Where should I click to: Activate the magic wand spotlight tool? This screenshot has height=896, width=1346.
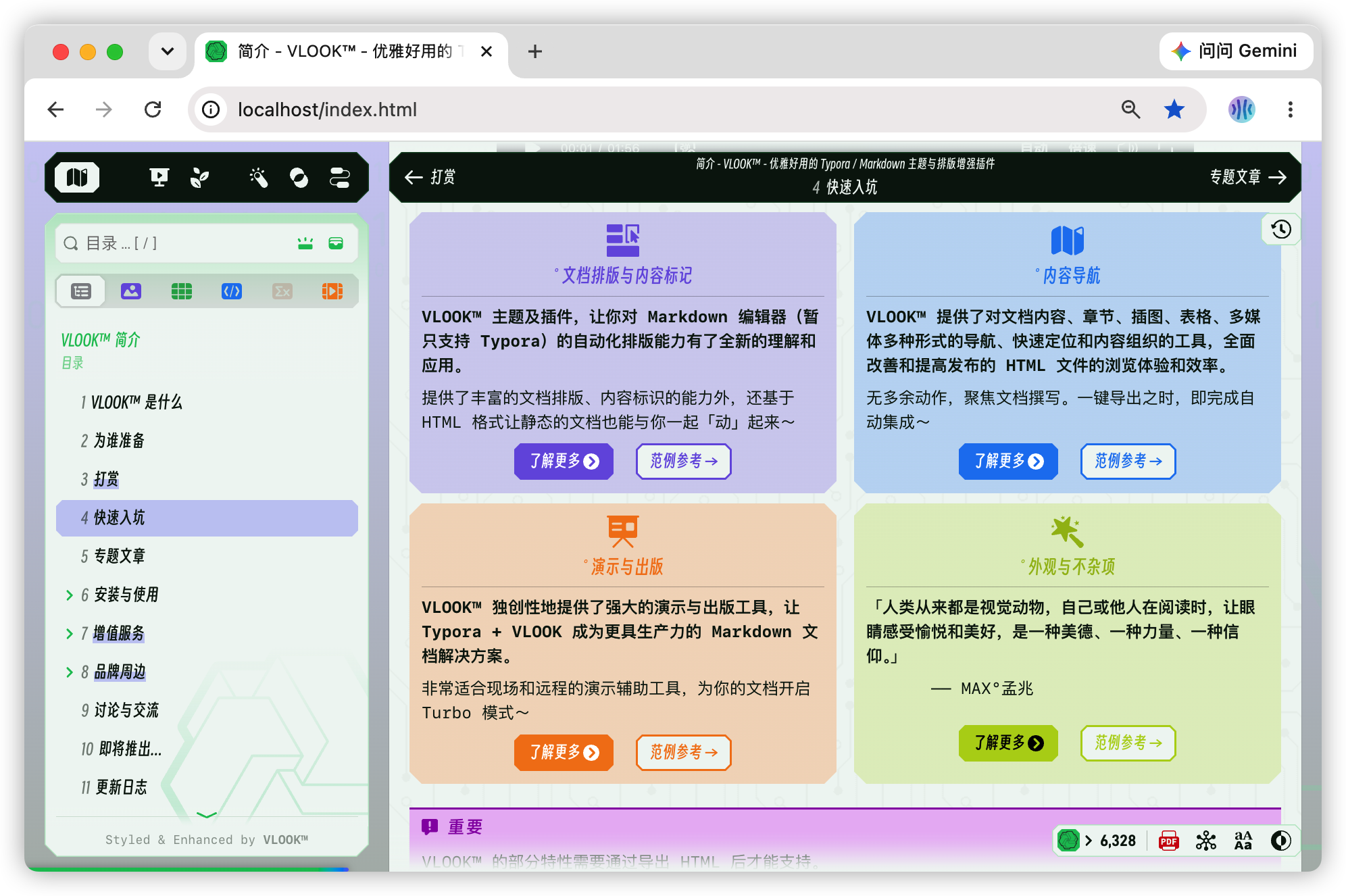tap(258, 178)
